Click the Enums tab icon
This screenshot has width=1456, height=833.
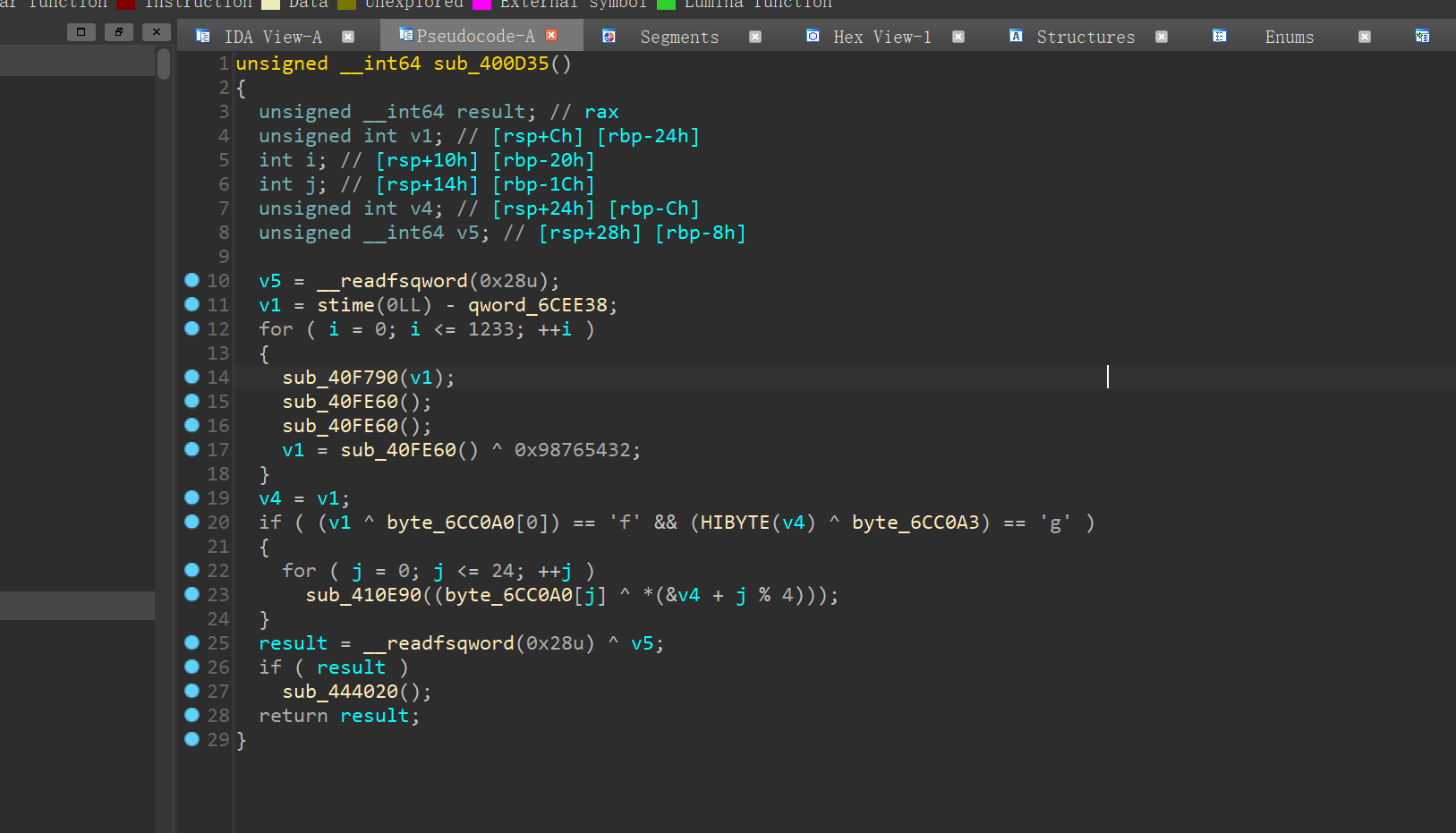1219,37
